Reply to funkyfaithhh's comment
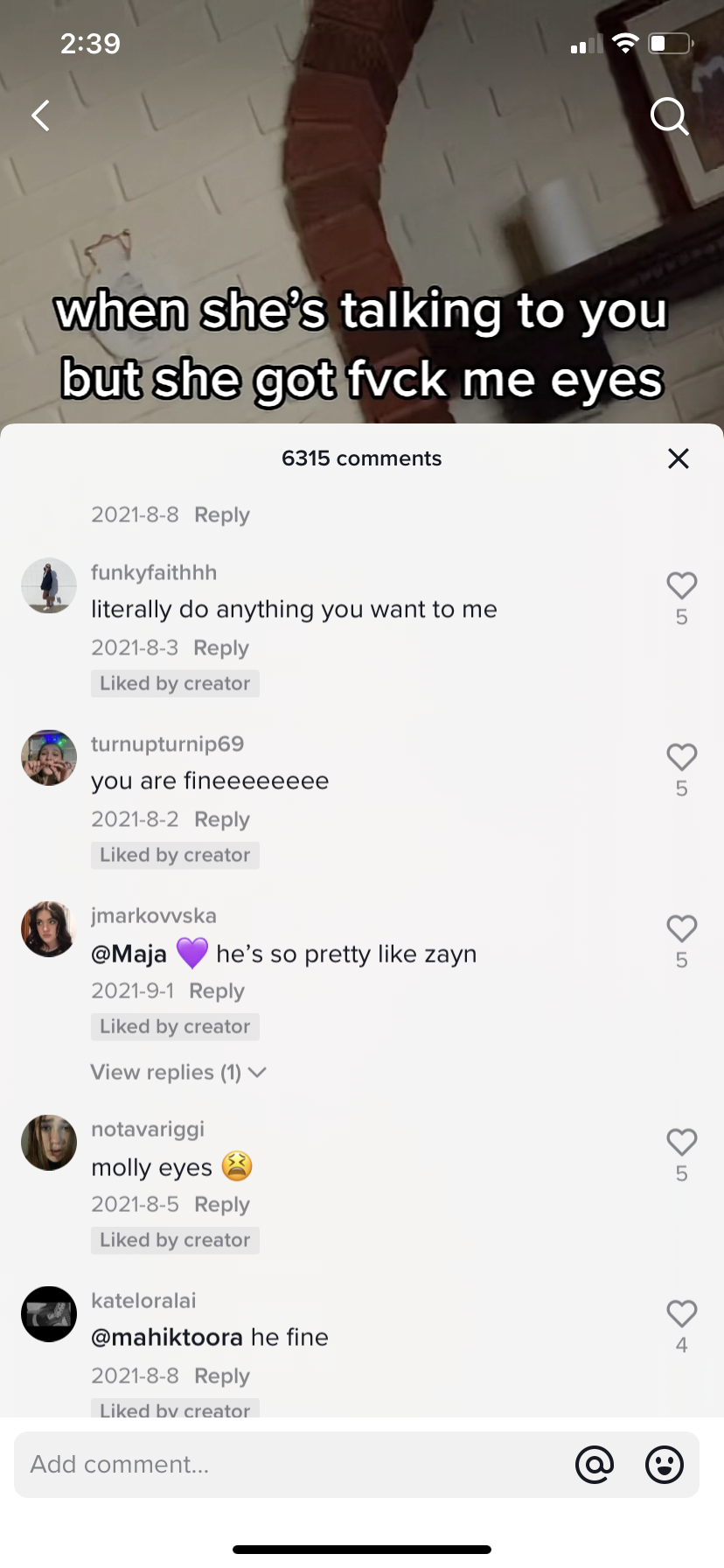724x1568 pixels. click(x=221, y=647)
